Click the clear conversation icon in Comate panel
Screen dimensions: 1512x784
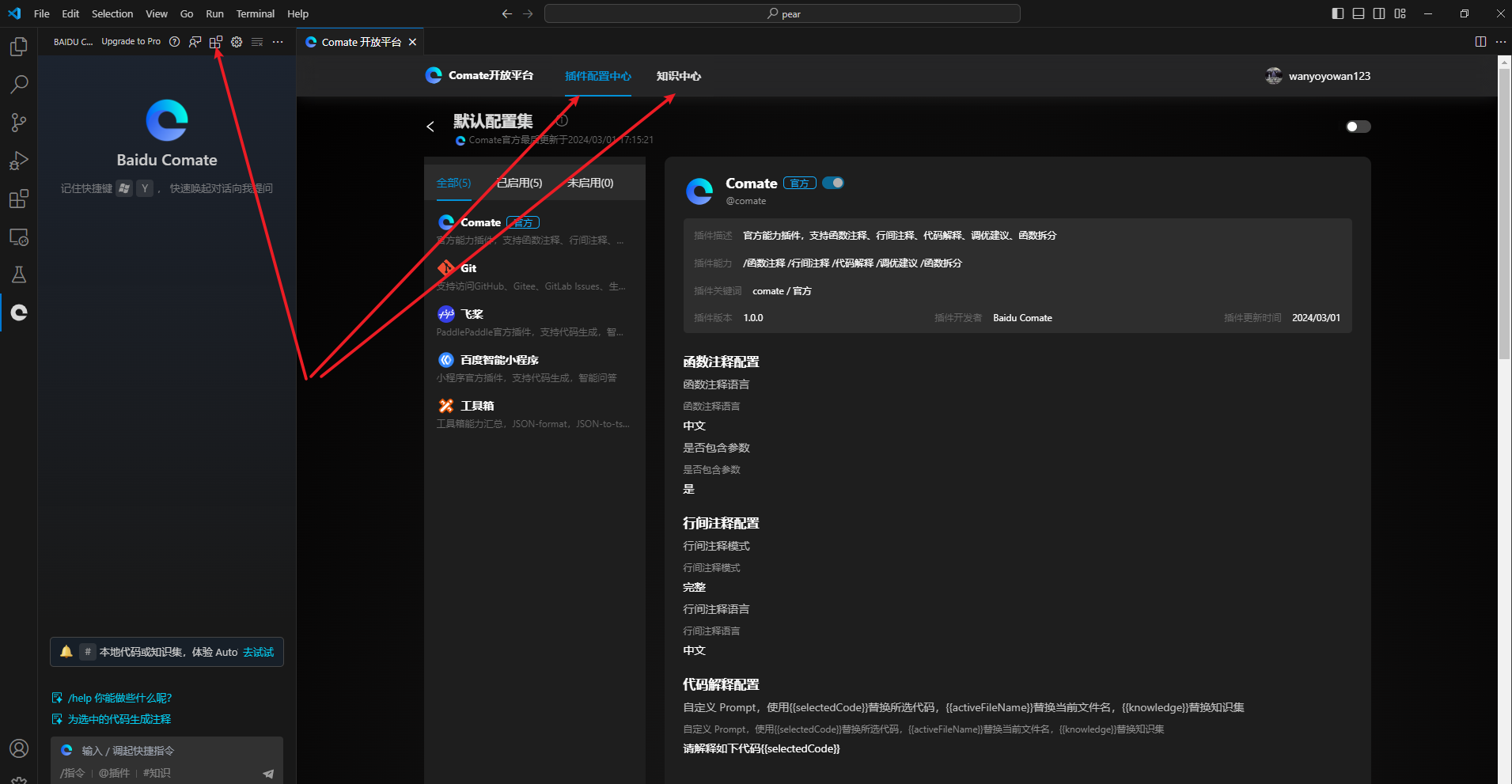click(257, 42)
